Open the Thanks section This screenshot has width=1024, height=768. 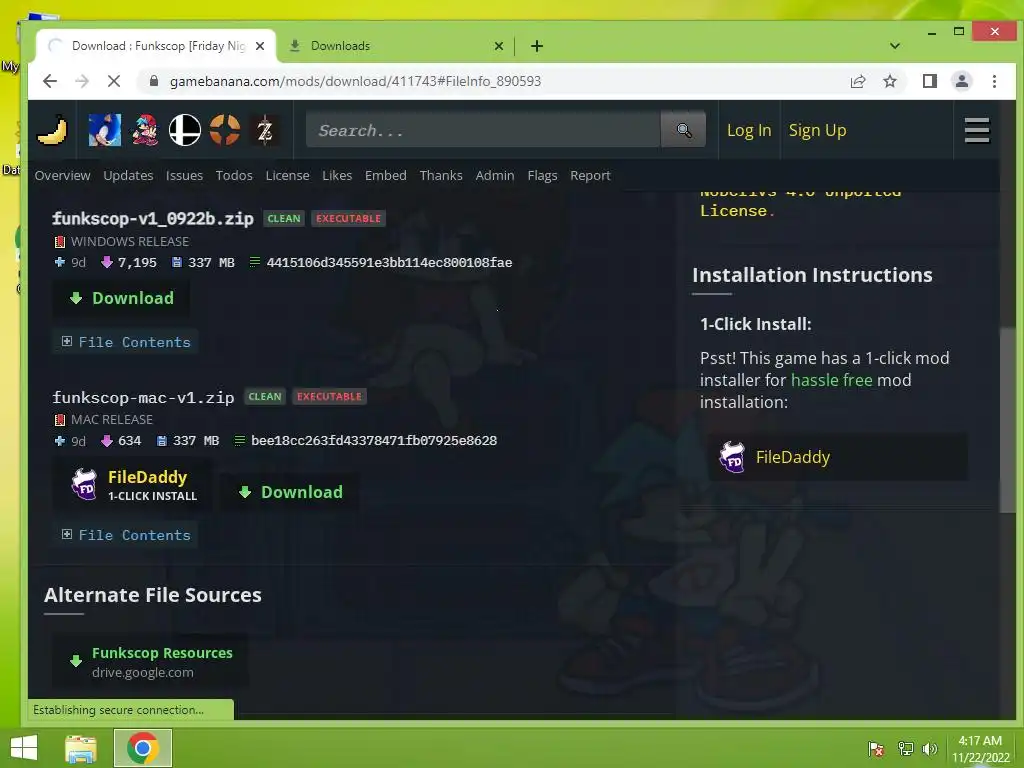tap(441, 175)
